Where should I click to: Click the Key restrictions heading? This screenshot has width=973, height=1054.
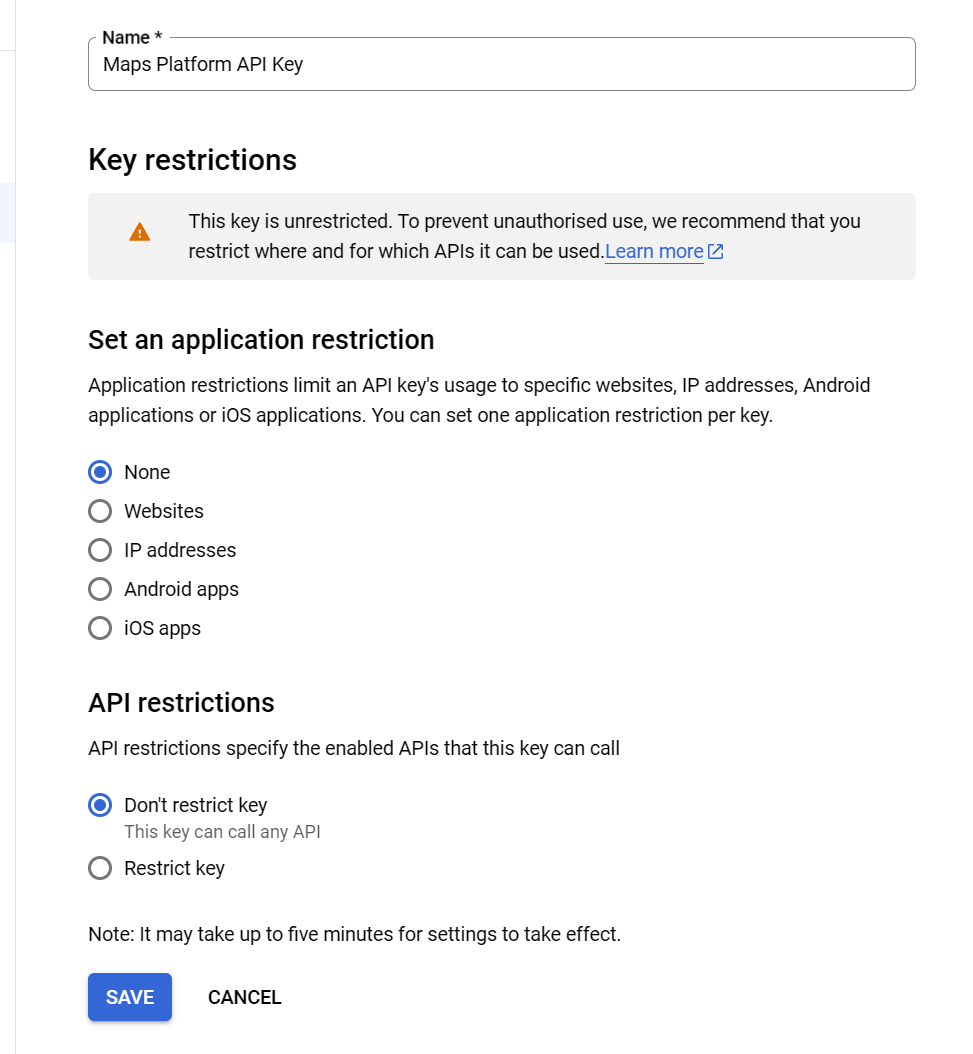point(192,160)
